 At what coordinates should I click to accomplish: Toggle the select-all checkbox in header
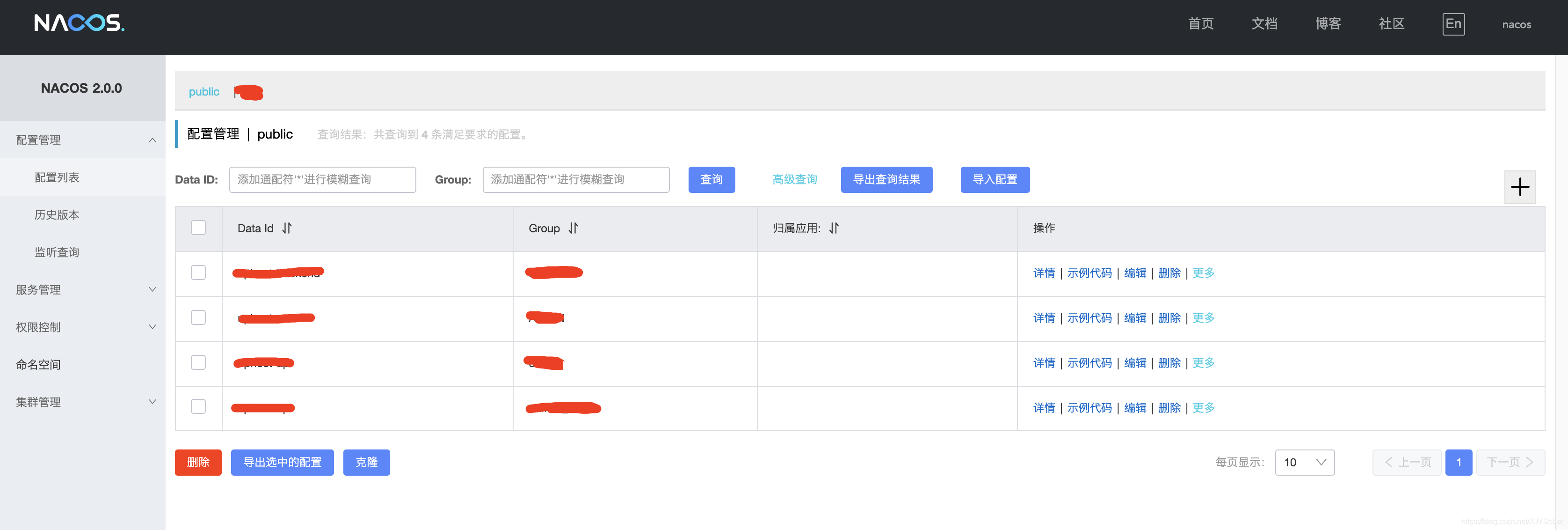pyautogui.click(x=198, y=228)
